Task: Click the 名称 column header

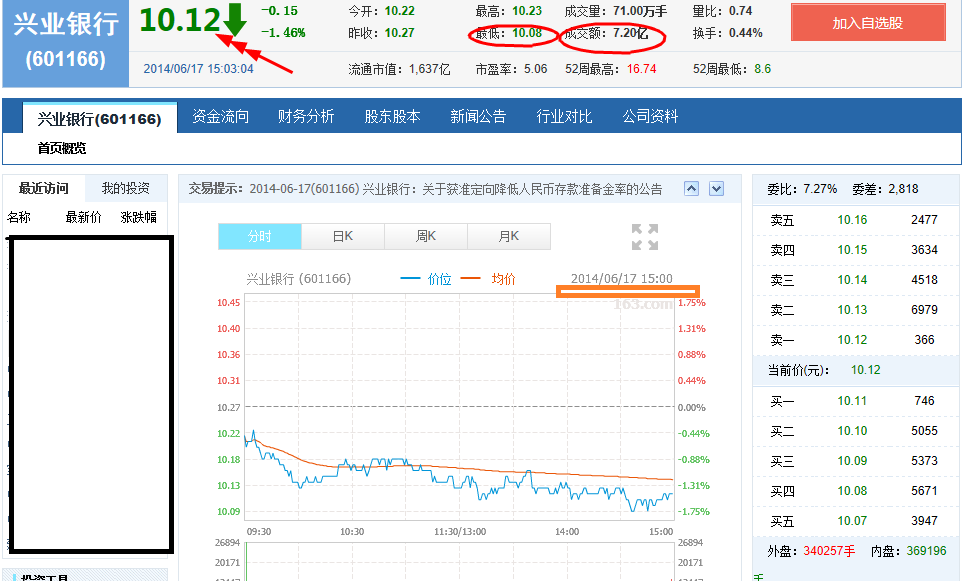Action: click(18, 217)
